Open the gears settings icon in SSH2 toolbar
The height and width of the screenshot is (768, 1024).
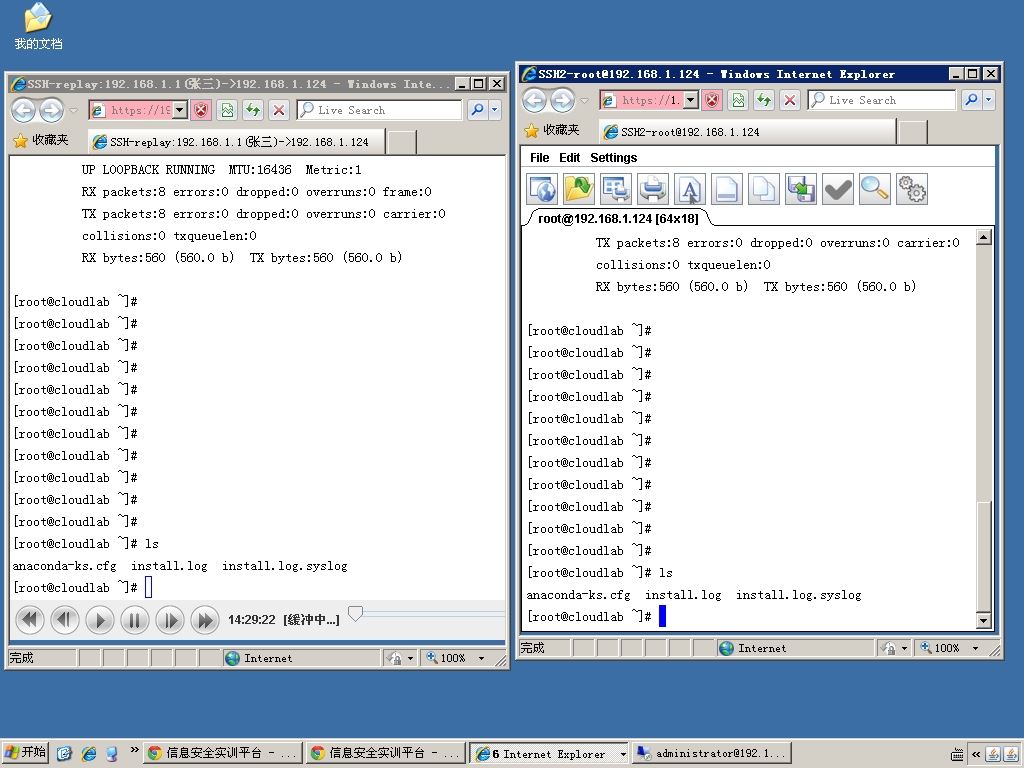point(912,189)
